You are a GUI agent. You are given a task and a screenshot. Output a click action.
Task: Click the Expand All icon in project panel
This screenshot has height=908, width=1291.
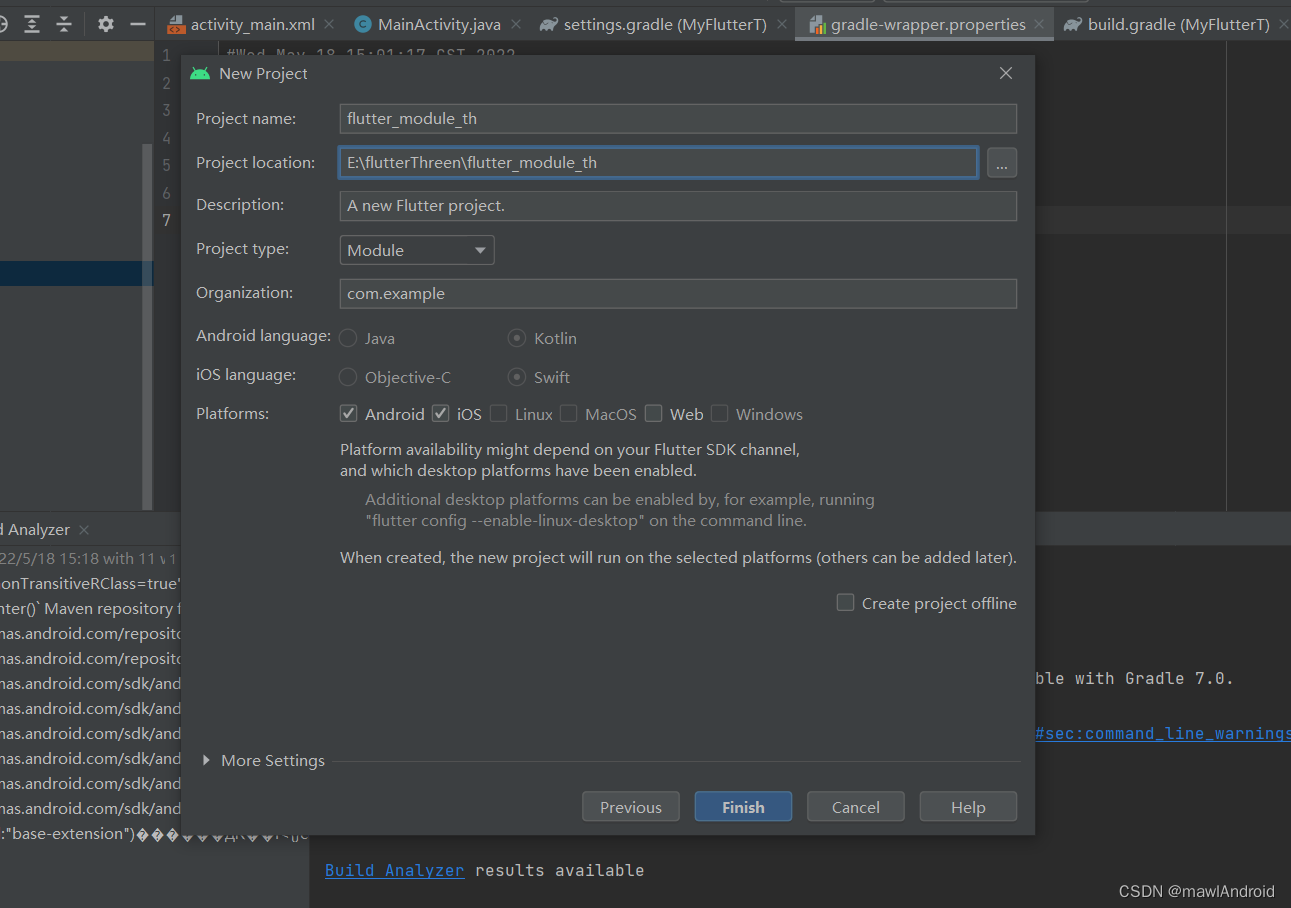point(33,24)
